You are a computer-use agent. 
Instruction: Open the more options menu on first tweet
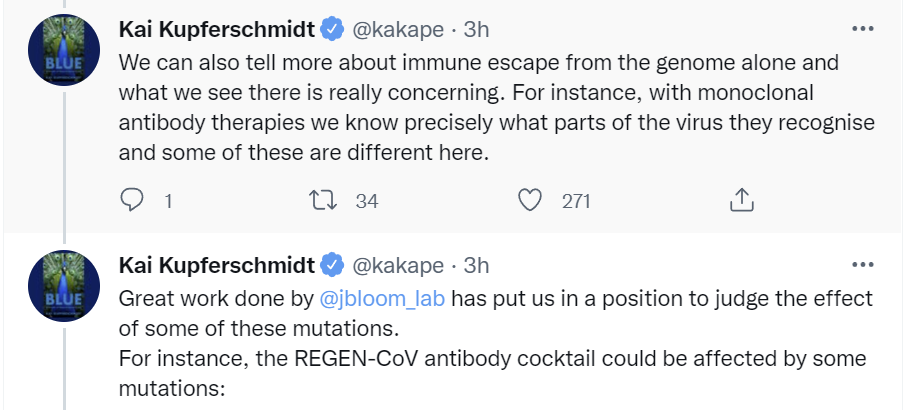[862, 29]
